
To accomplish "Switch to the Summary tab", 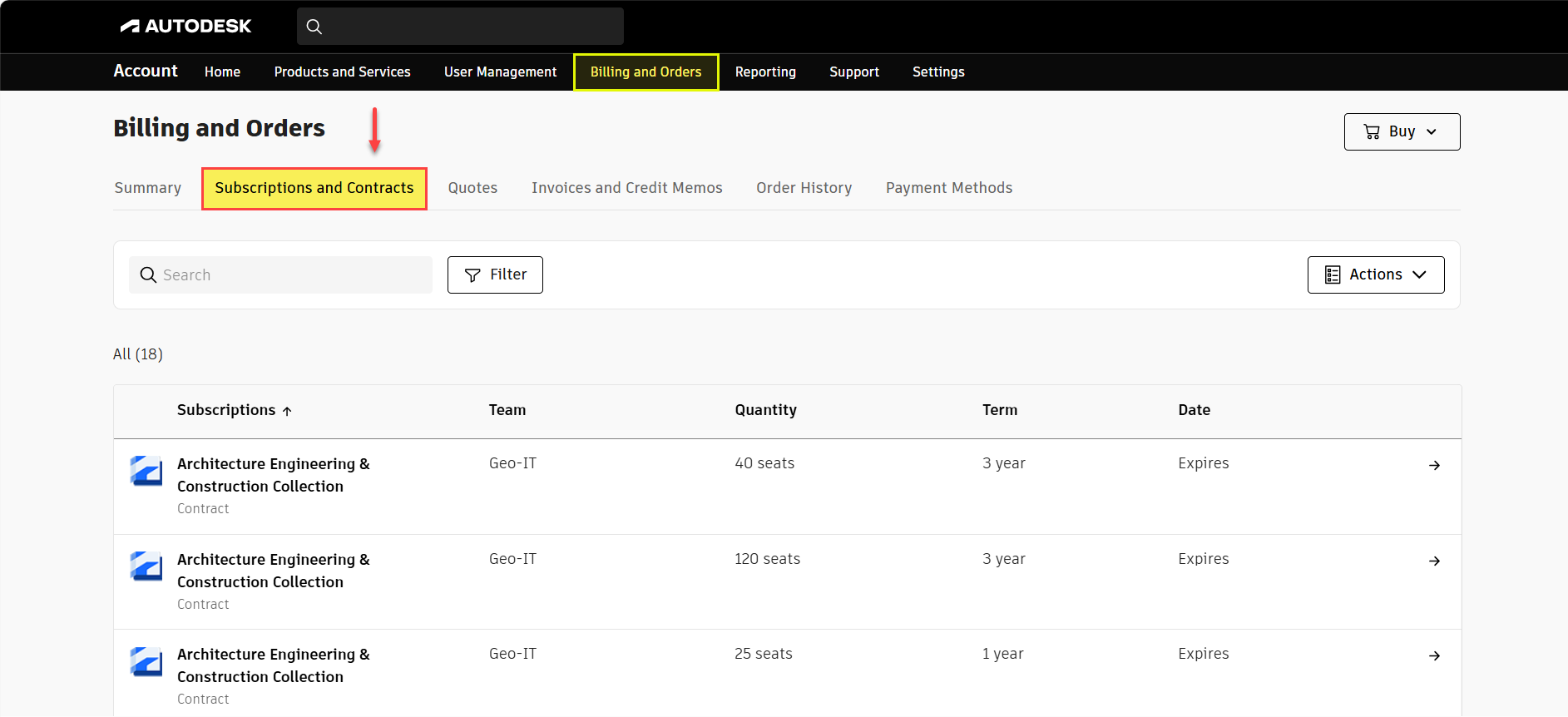I will click(148, 188).
